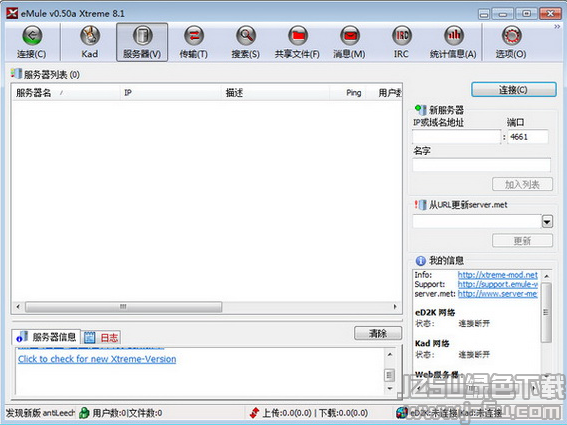Open 共享文件(F) shared files view
The height and width of the screenshot is (425, 567).
tap(297, 42)
